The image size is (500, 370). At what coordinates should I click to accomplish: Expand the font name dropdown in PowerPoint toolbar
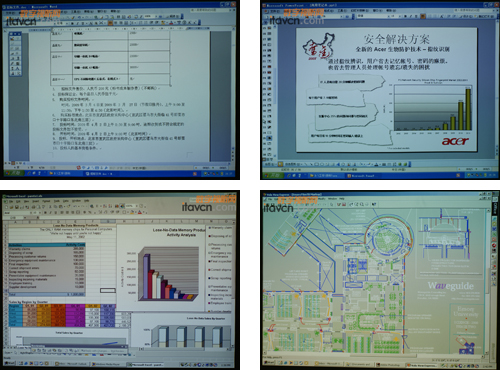click(388, 16)
